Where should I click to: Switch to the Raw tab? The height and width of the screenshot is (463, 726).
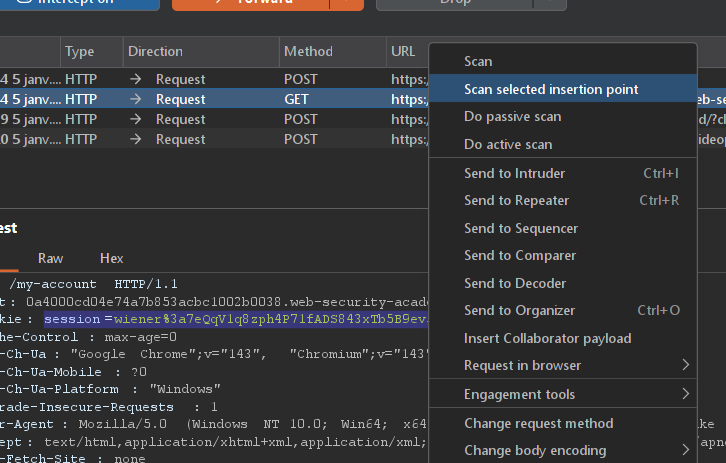pyautogui.click(x=50, y=258)
